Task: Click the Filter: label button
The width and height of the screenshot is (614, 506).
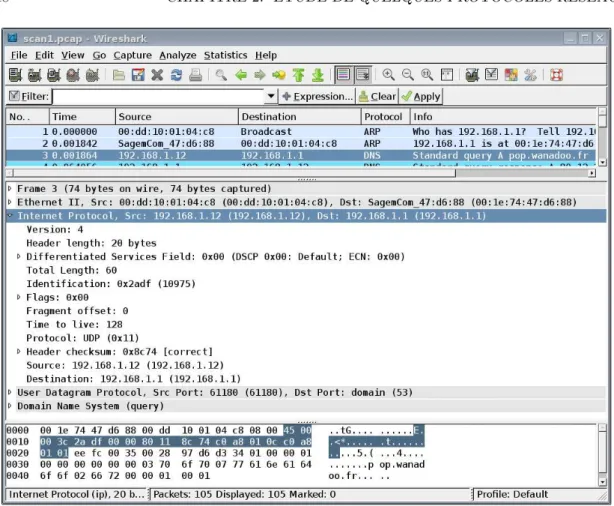Action: [29, 96]
